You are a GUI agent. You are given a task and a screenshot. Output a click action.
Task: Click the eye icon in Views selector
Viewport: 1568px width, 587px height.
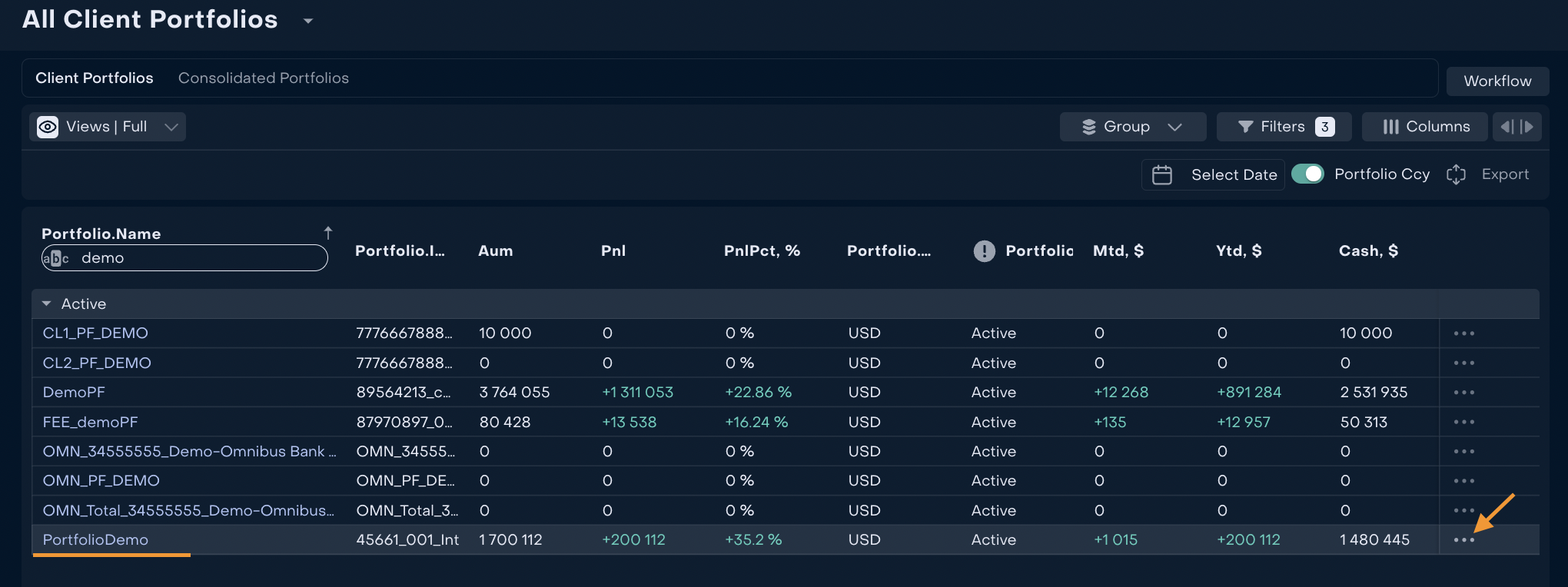[48, 127]
